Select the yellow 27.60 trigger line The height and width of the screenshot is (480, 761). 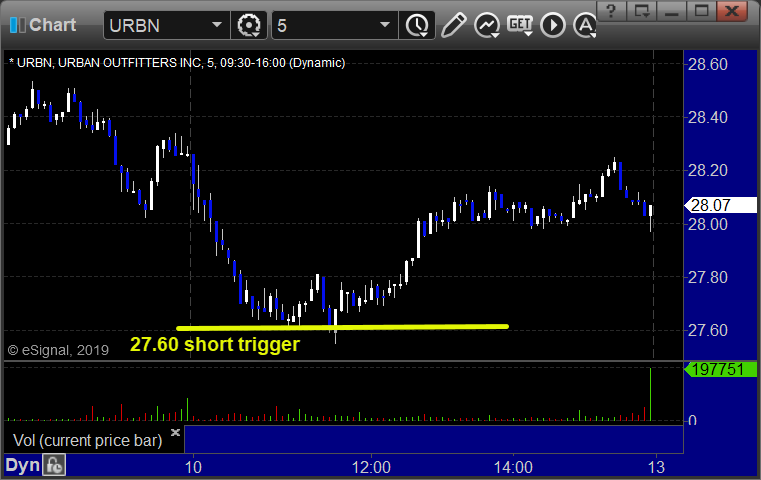coord(342,327)
